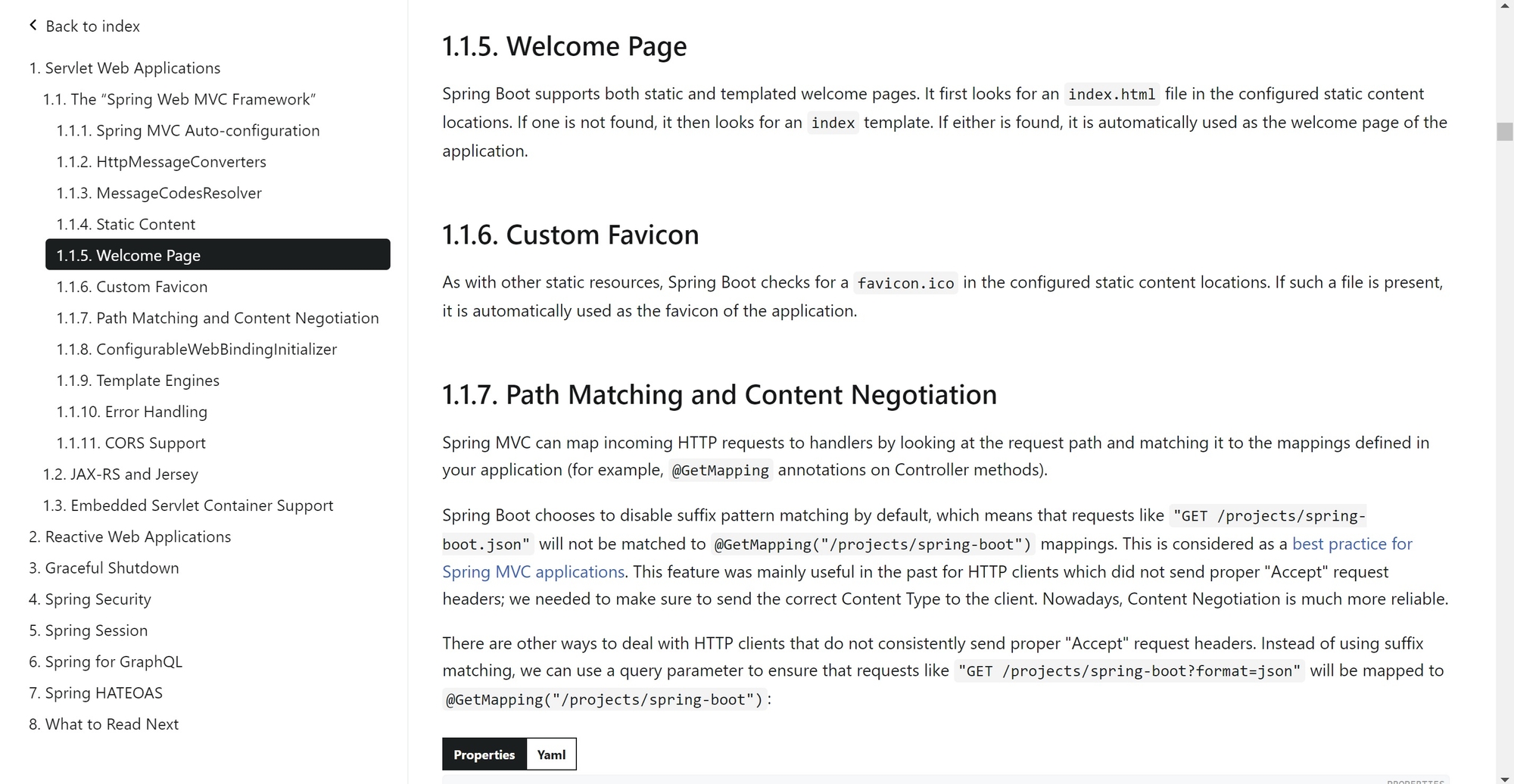1514x784 pixels.
Task: Switch to the Yaml code tab
Action: click(x=551, y=754)
